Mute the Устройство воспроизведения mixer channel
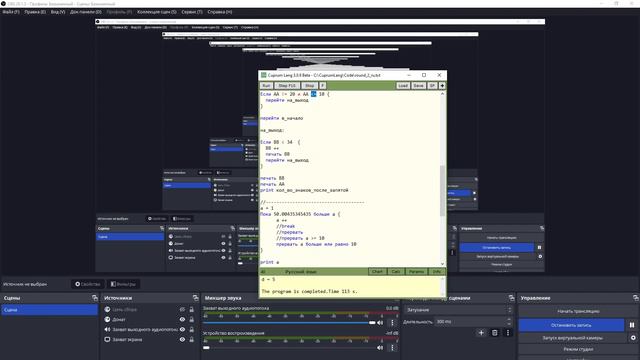640x360 pixels. pyautogui.click(x=380, y=348)
